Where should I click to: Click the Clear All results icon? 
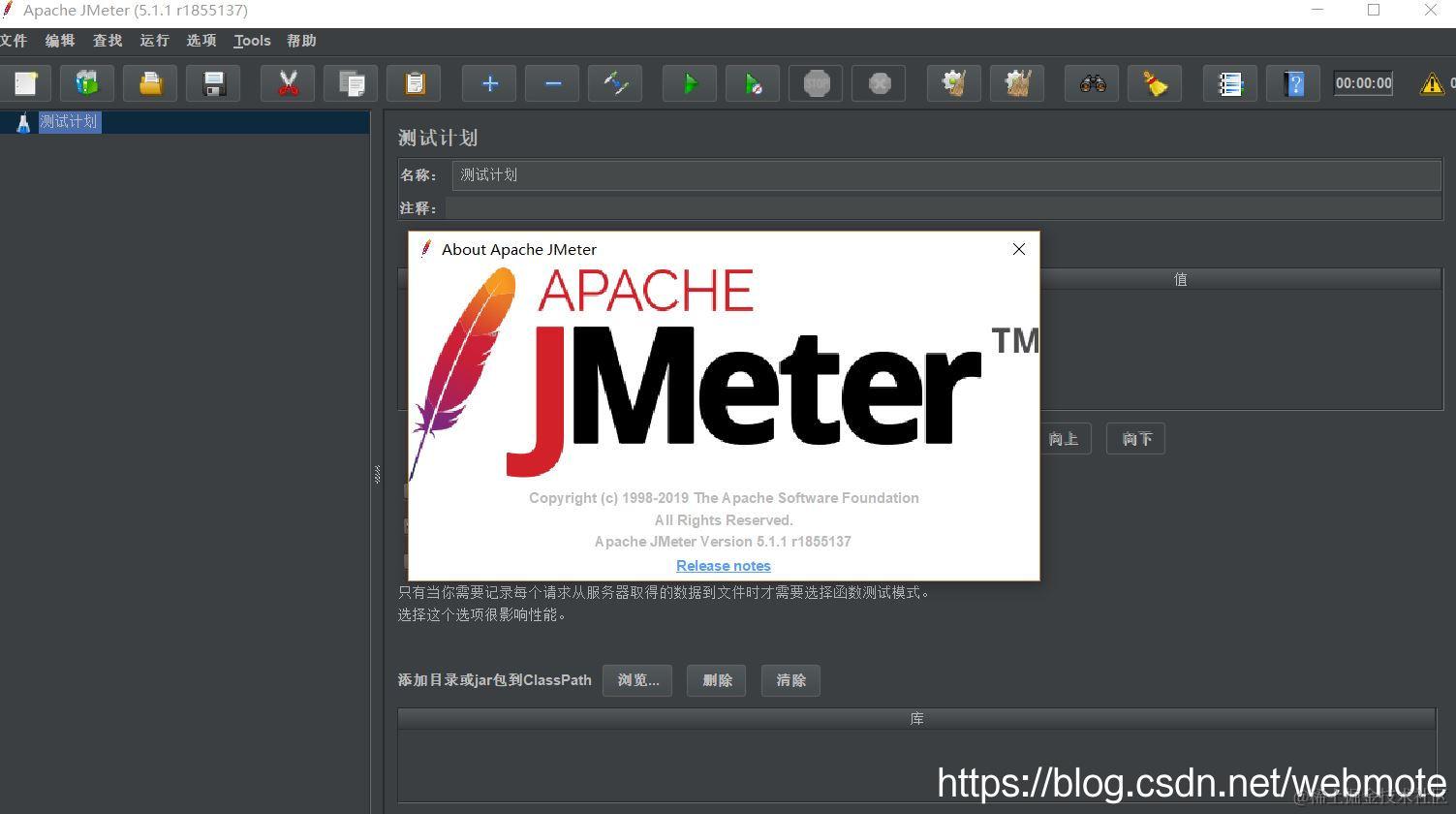pos(1017,83)
